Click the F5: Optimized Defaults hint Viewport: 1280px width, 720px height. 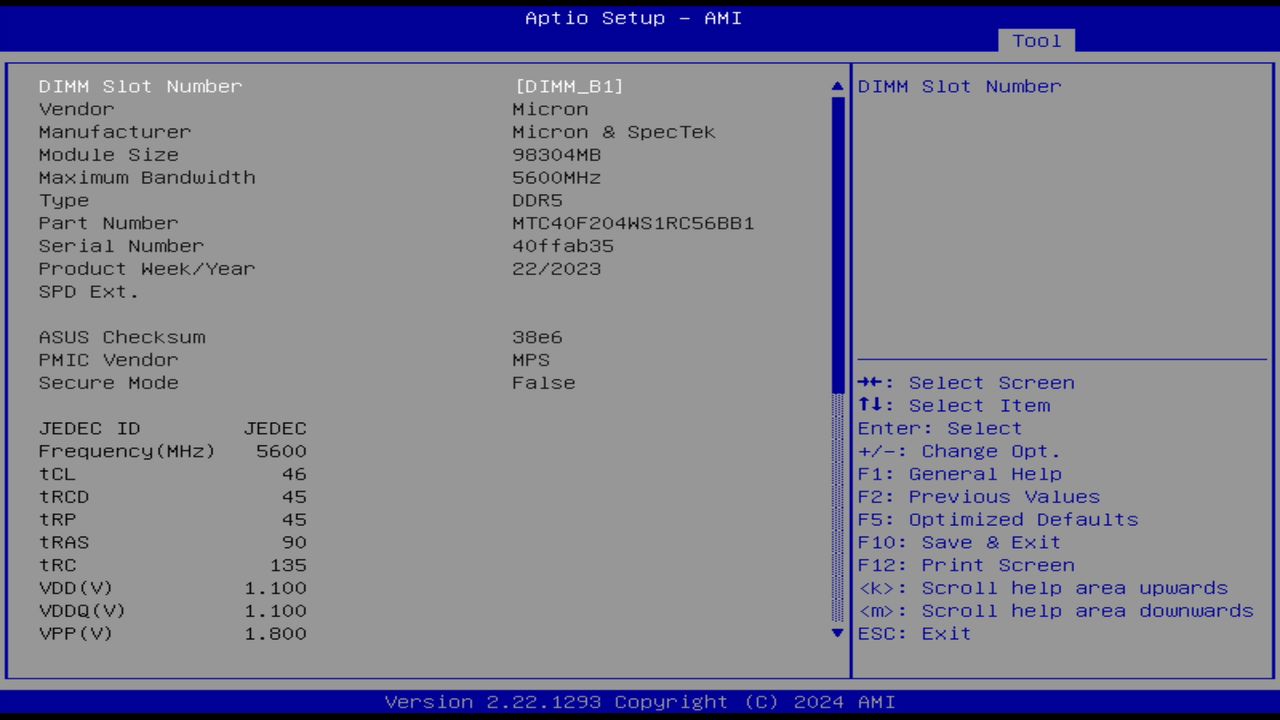click(x=998, y=520)
